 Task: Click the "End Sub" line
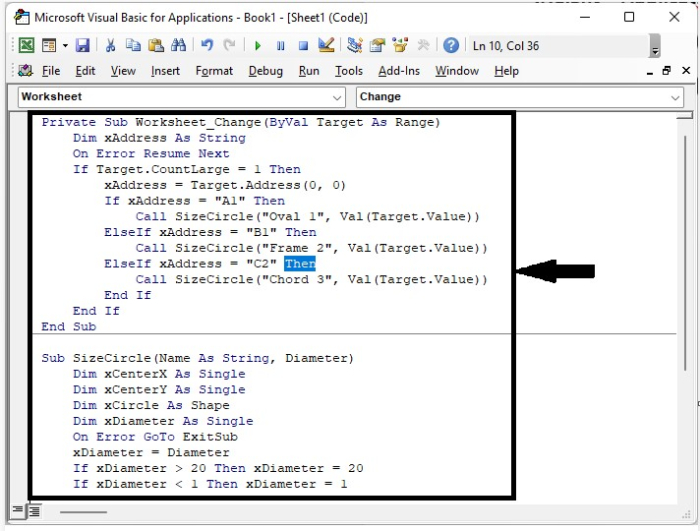click(69, 326)
